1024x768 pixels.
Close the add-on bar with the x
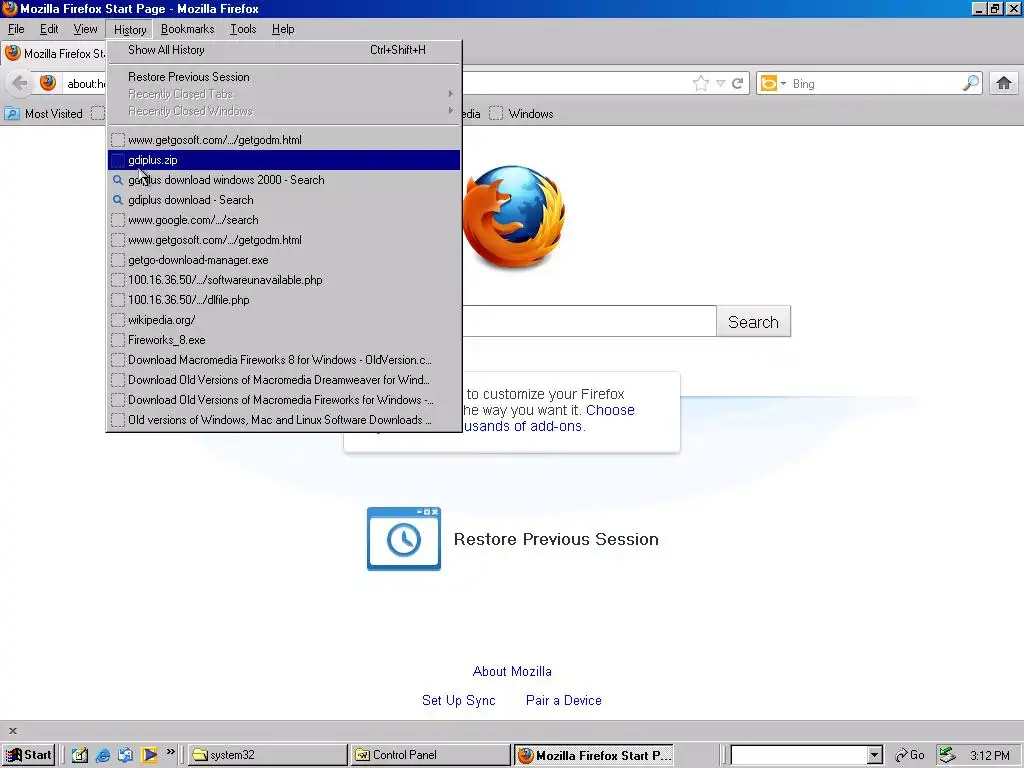pyautogui.click(x=13, y=731)
